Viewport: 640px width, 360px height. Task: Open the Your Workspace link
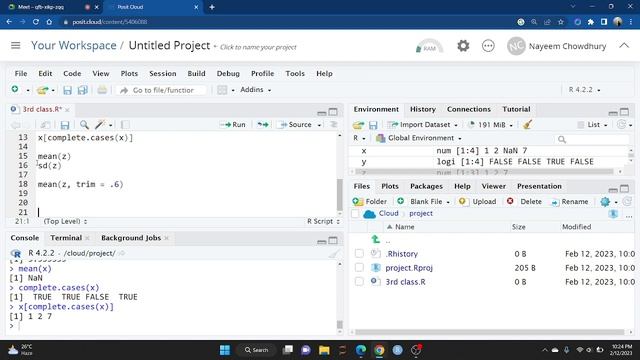pos(73,45)
